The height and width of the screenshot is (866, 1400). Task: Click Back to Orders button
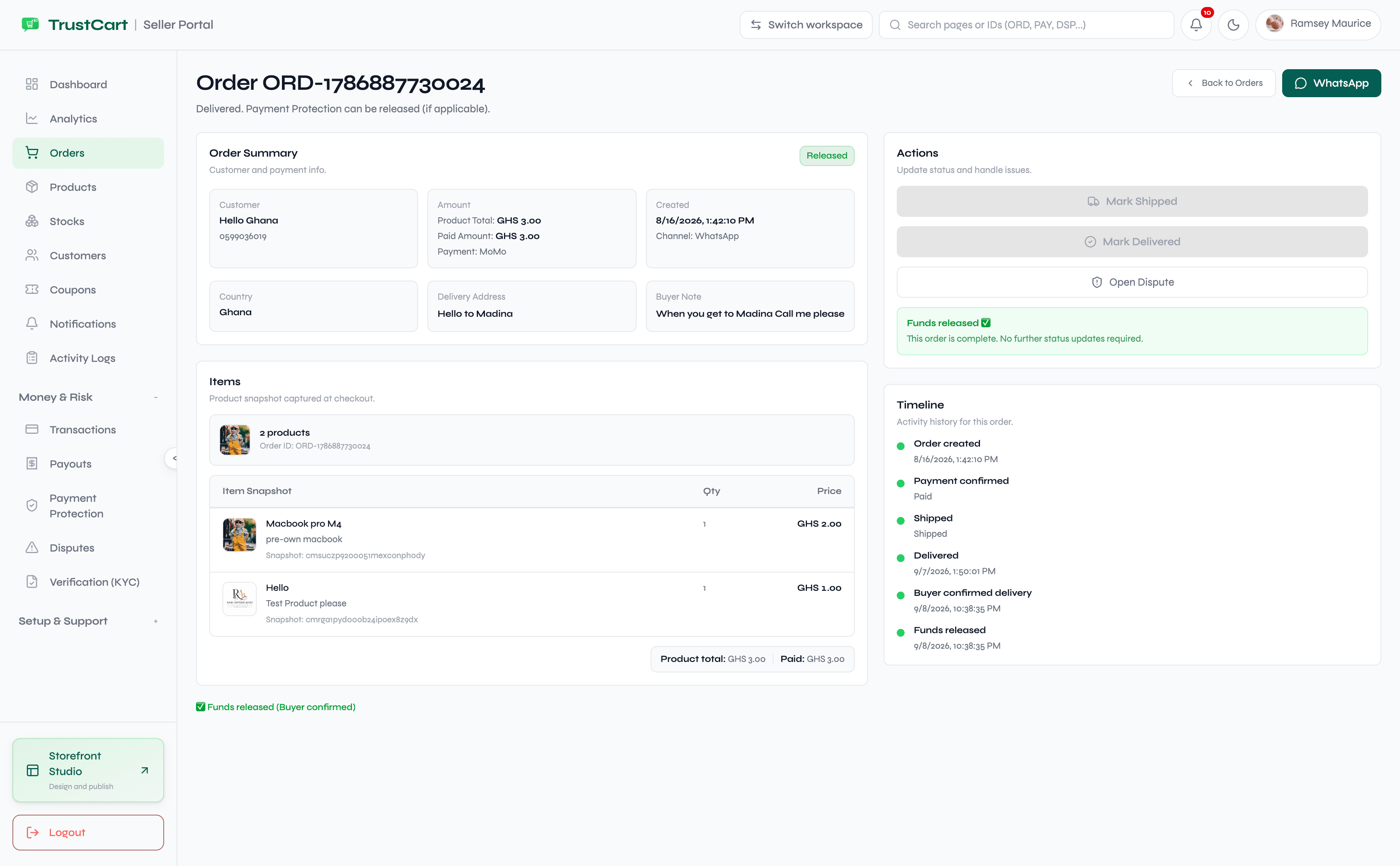click(x=1223, y=83)
